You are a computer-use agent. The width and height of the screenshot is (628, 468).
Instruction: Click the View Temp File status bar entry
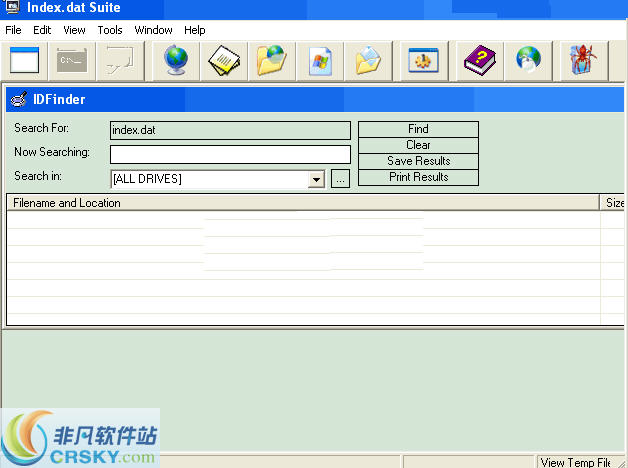(575, 462)
